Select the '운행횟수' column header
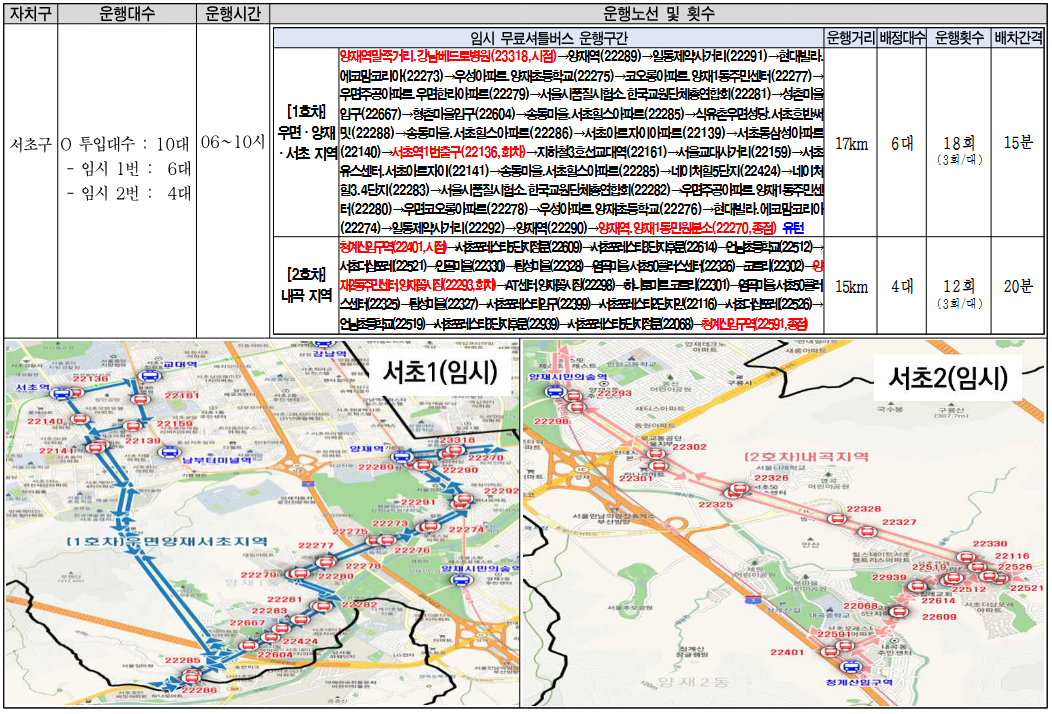The height and width of the screenshot is (714, 1052). click(958, 36)
